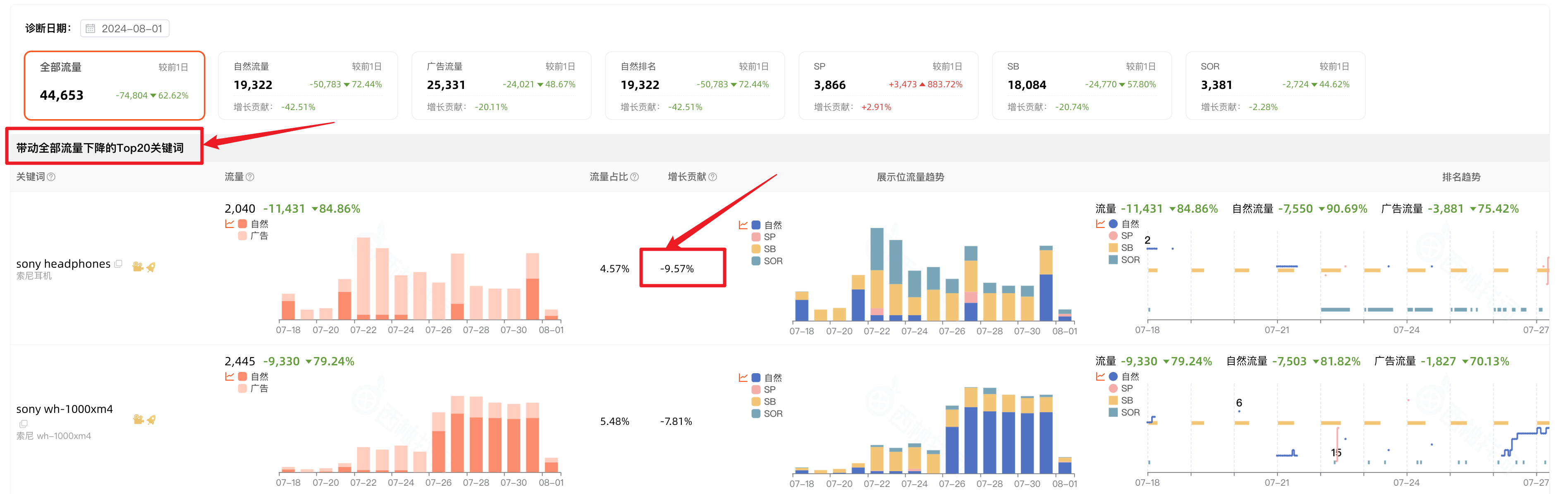Select the 自然流量 metric card
The height and width of the screenshot is (494, 1568).
(x=308, y=85)
